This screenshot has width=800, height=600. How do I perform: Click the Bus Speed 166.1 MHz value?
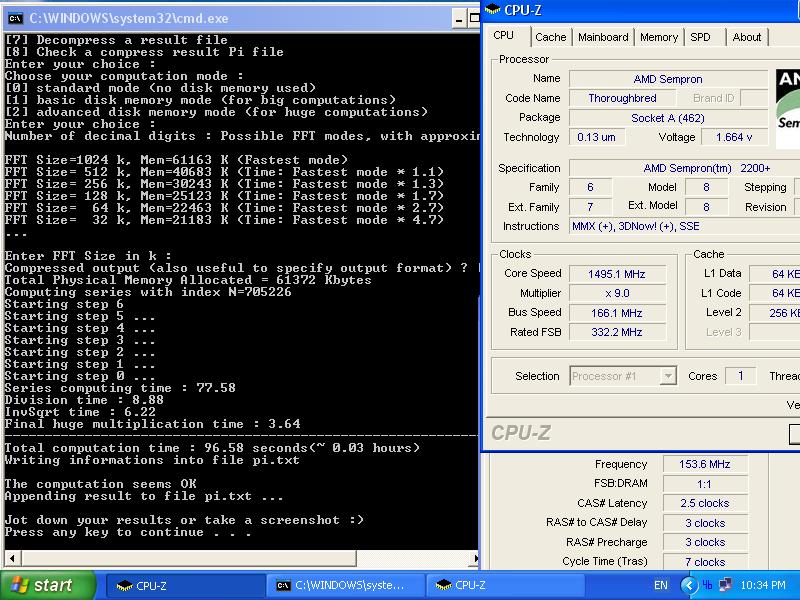pyautogui.click(x=617, y=313)
